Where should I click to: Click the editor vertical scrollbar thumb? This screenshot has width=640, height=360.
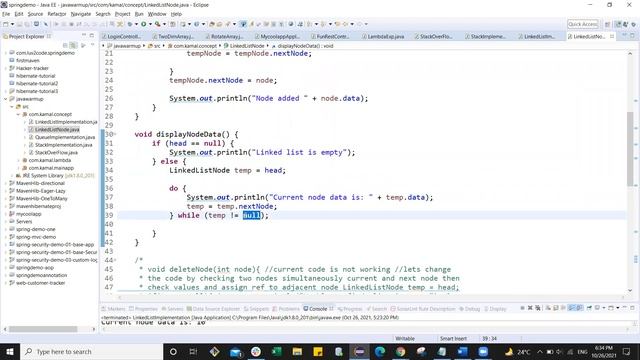coord(630,149)
